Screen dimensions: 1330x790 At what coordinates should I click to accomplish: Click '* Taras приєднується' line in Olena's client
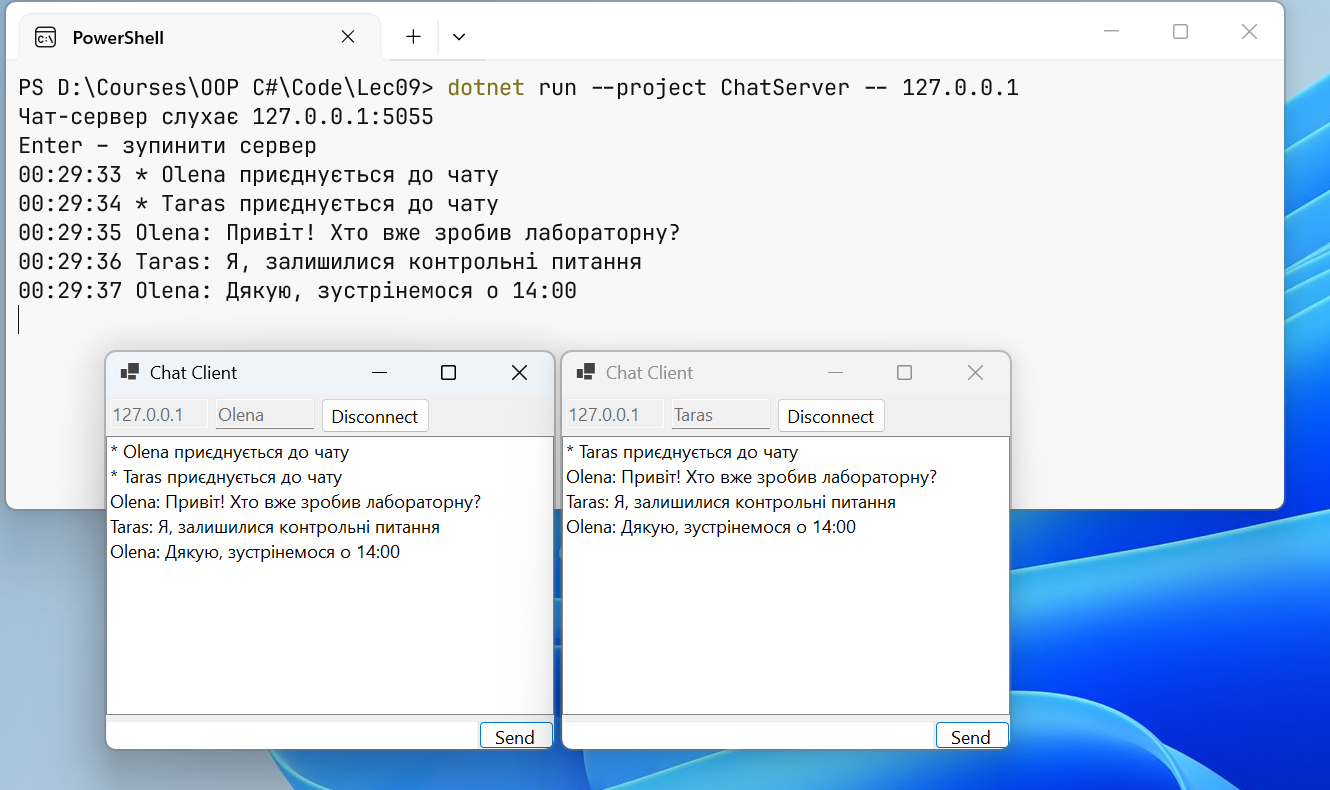coord(226,477)
